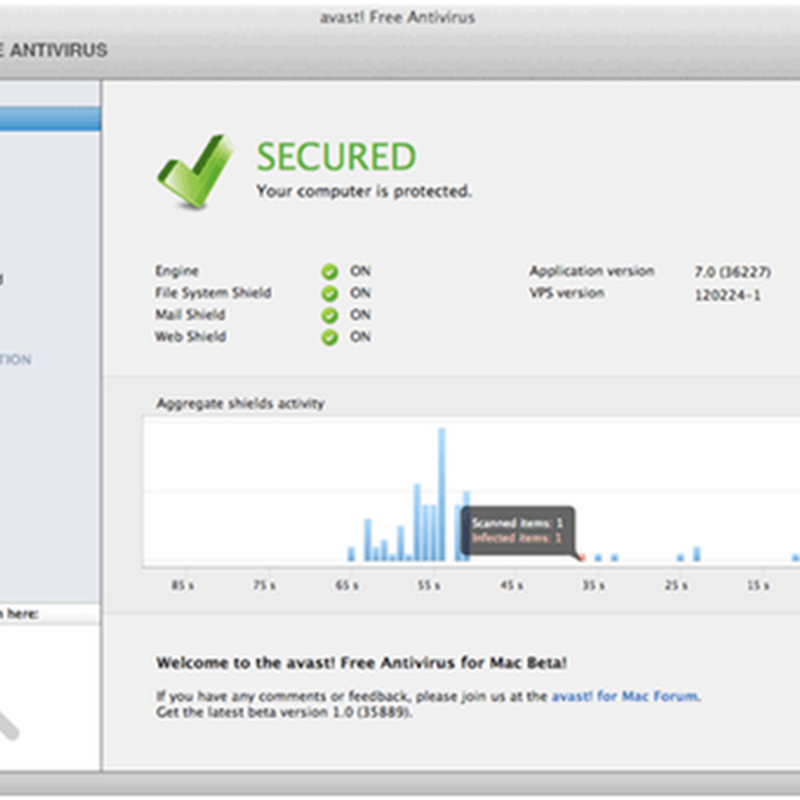Click the Web Shield ON status icon
The height and width of the screenshot is (800, 800).
(x=330, y=337)
